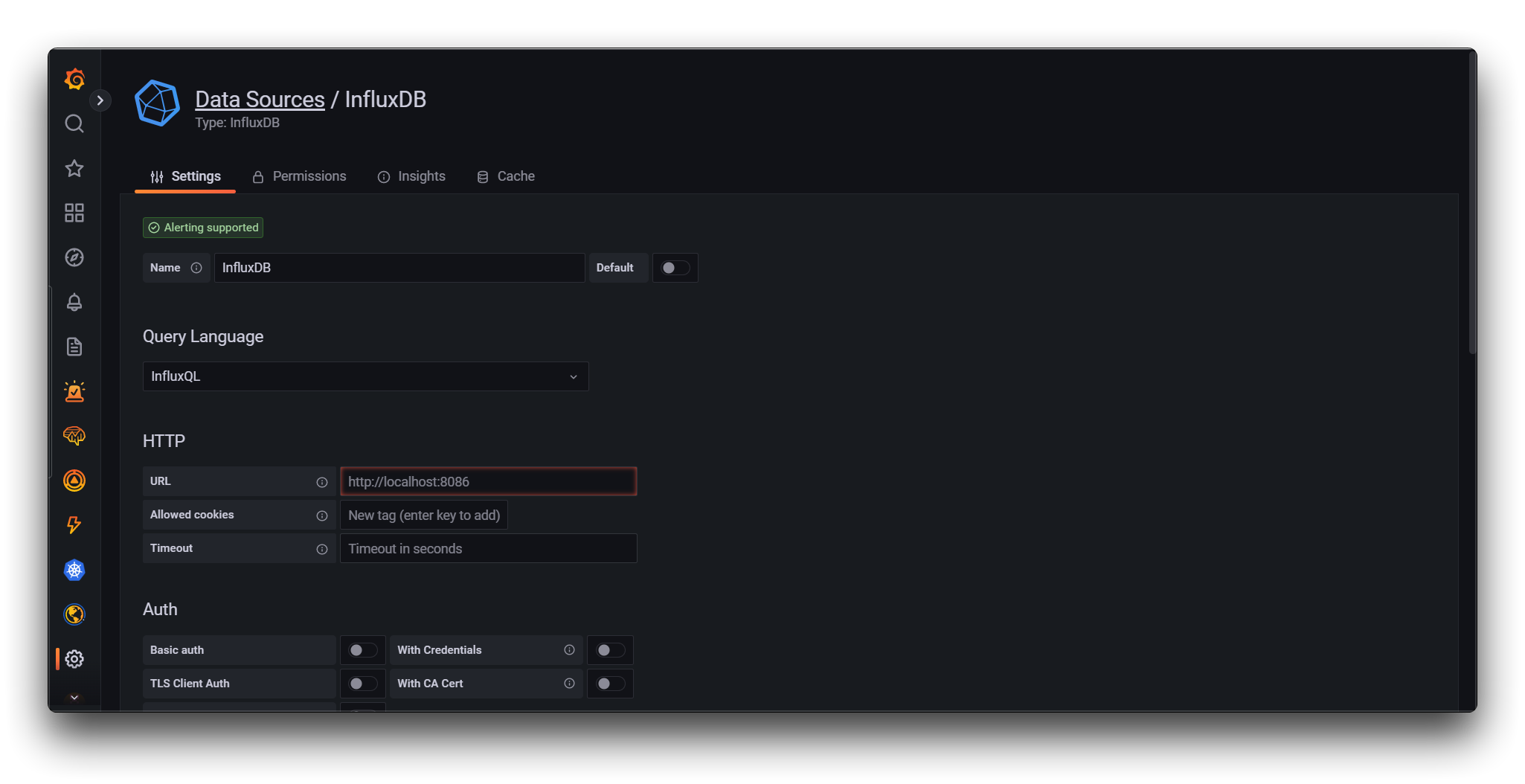Open the Search magnifier icon
Screen dimensions: 1525x784
point(74,123)
